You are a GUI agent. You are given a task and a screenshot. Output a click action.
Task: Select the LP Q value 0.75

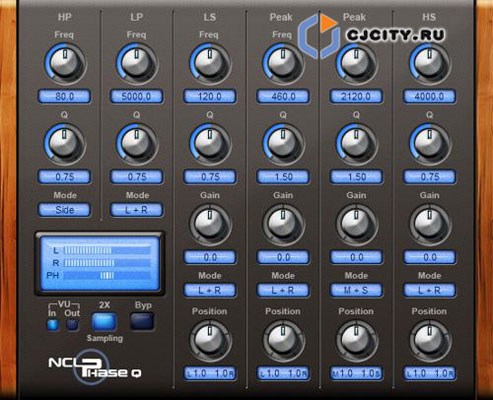[x=137, y=177]
